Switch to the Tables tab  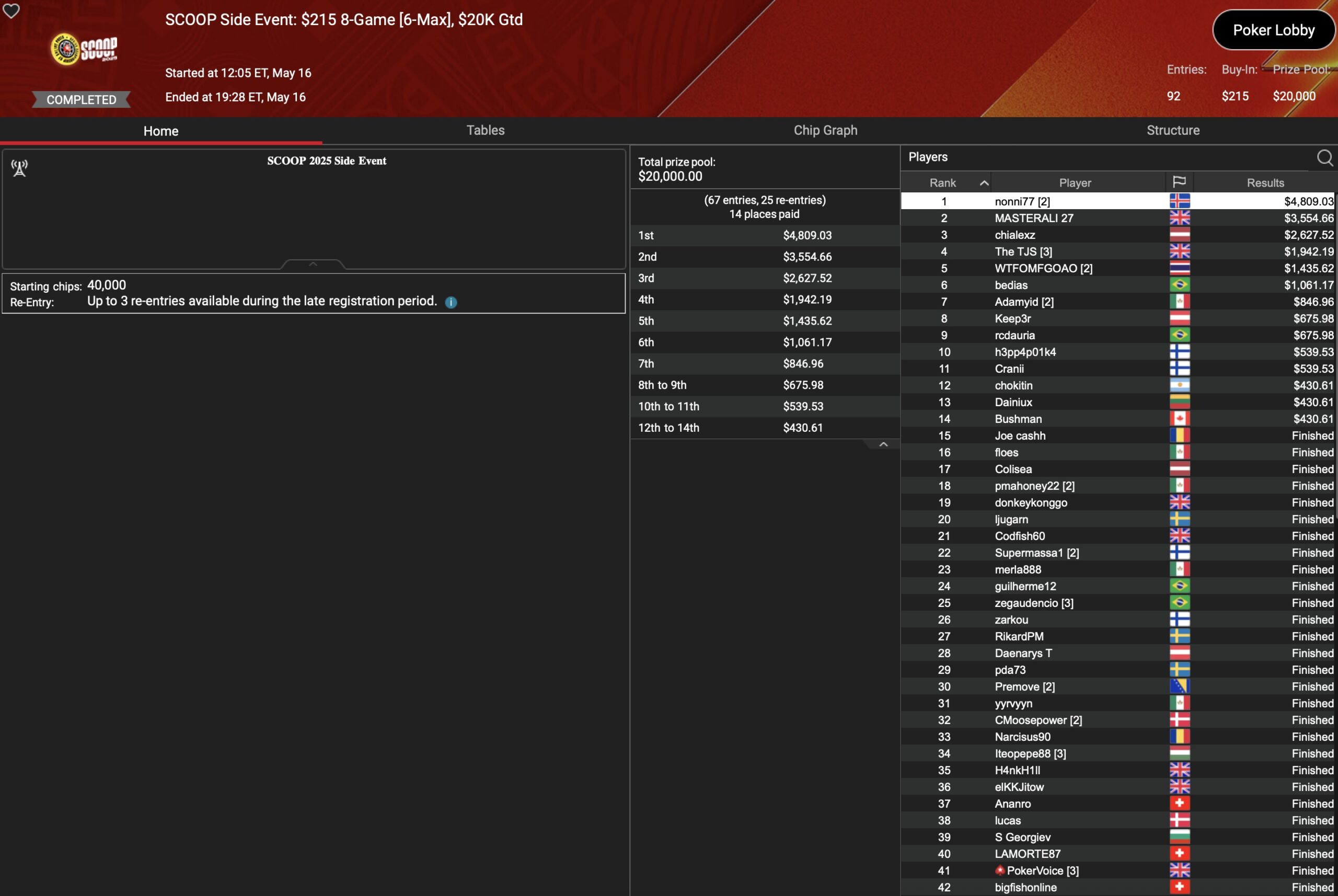[485, 130]
